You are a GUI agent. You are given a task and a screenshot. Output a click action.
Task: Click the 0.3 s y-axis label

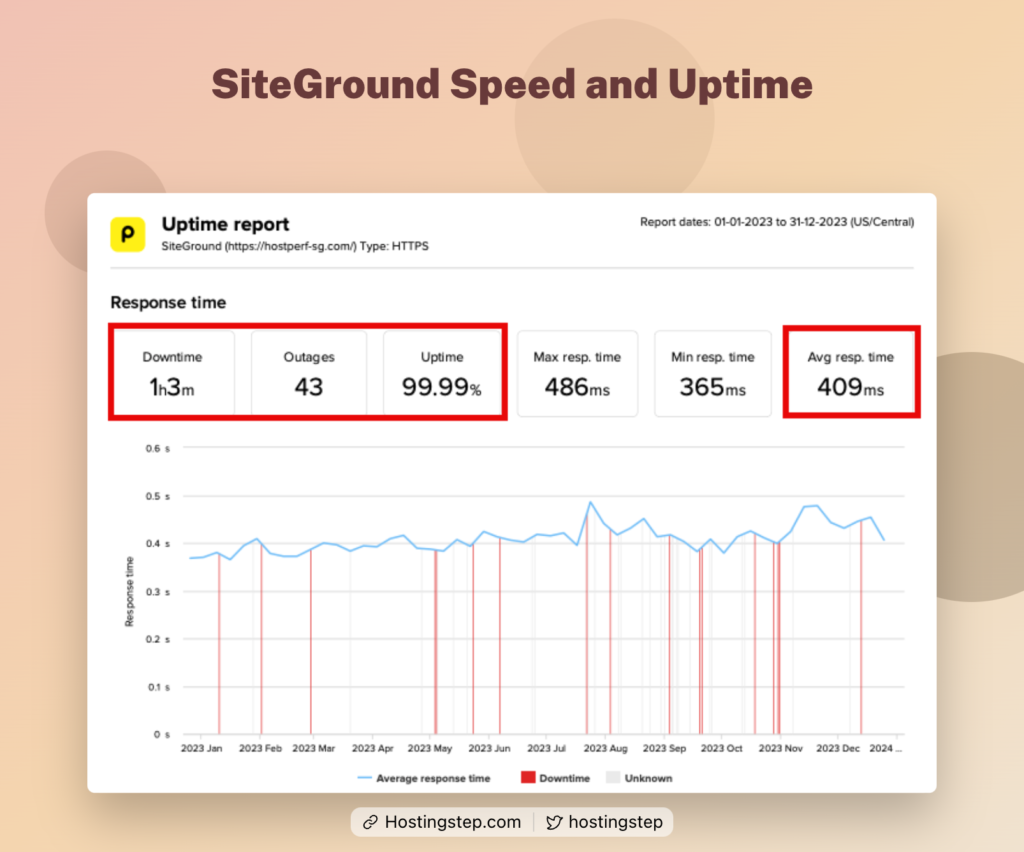pyautogui.click(x=157, y=592)
